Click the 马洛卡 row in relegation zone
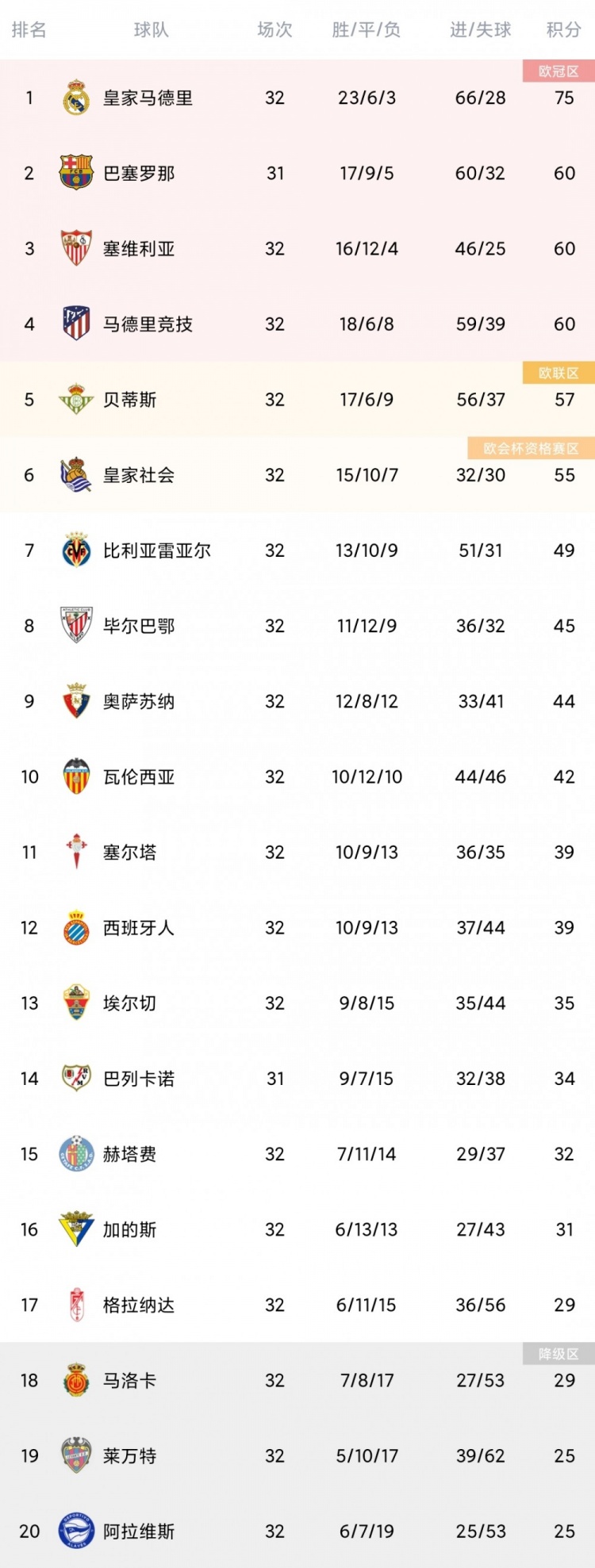The height and width of the screenshot is (1568, 595). 297,1380
